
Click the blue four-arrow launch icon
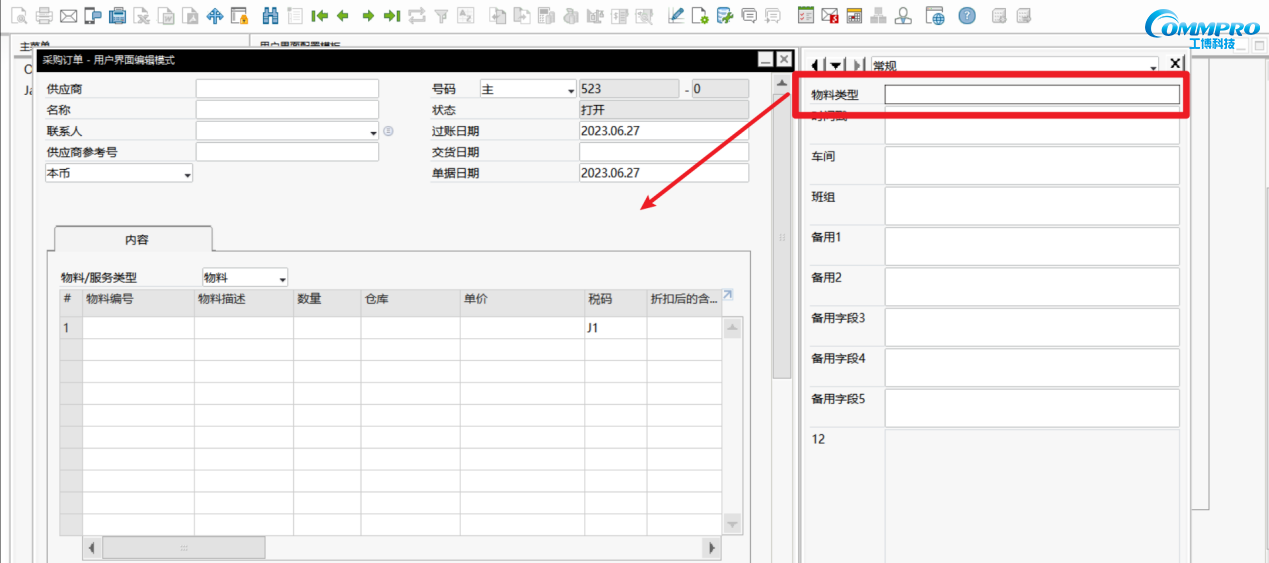click(215, 16)
